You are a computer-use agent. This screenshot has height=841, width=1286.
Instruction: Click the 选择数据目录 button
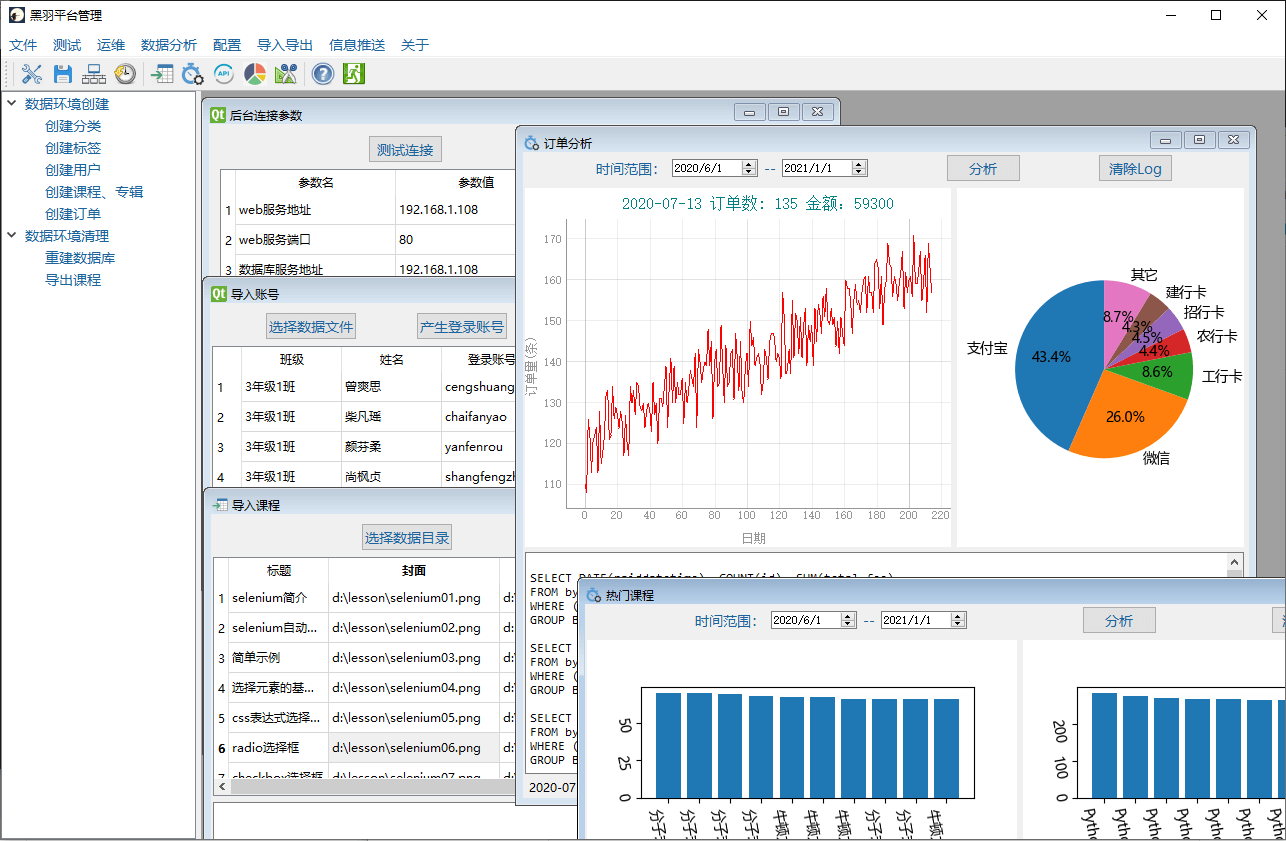(x=407, y=537)
